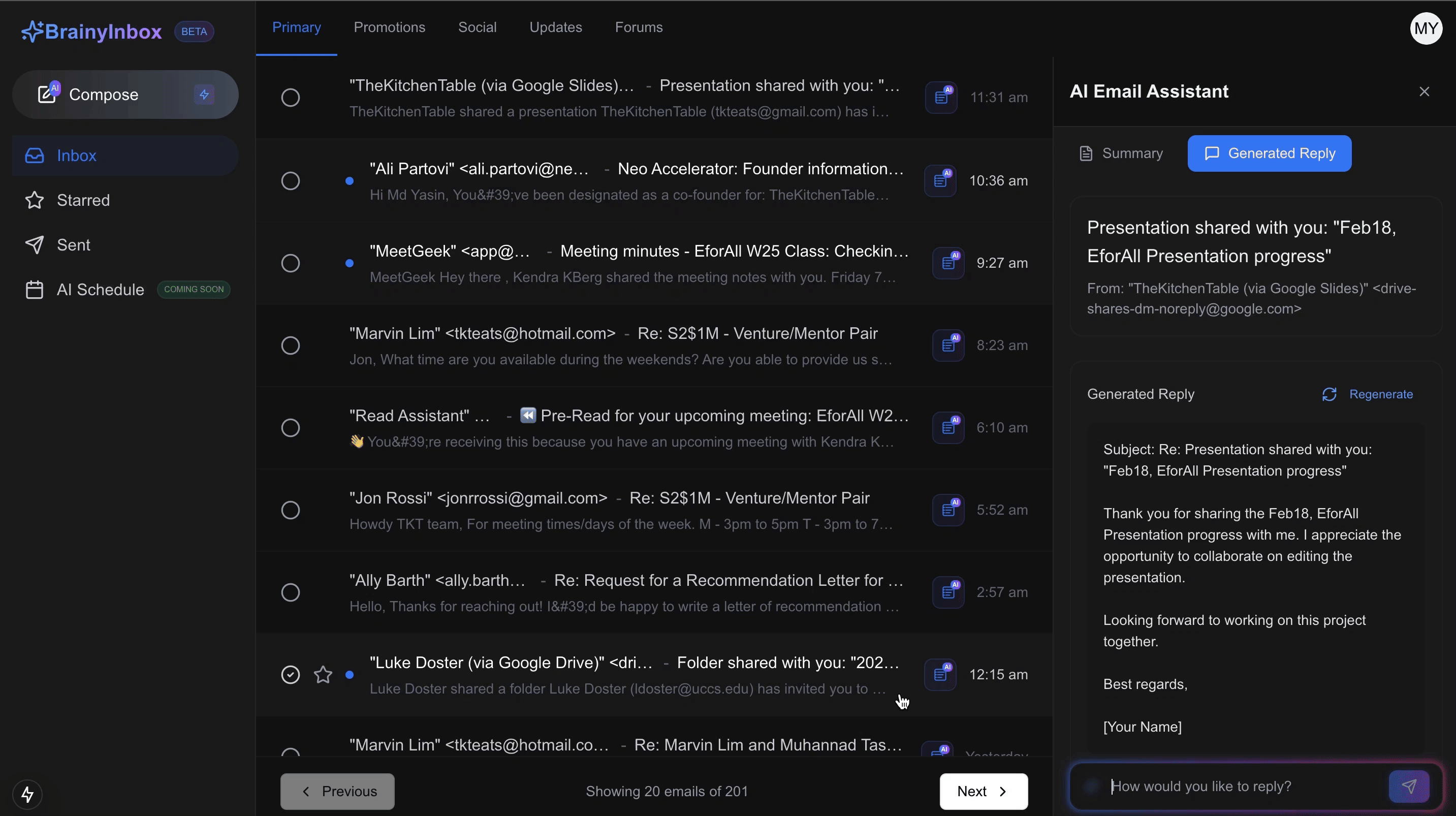
Task: Switch to the Promotions tab
Action: [390, 27]
